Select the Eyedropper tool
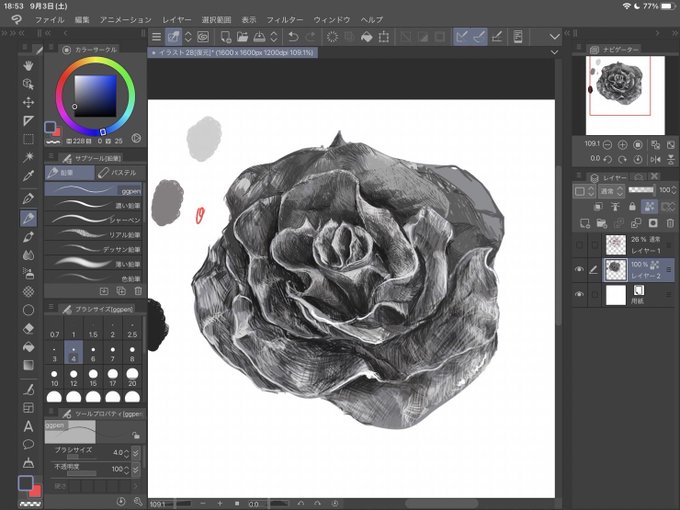This screenshot has width=680, height=510. pos(28,176)
